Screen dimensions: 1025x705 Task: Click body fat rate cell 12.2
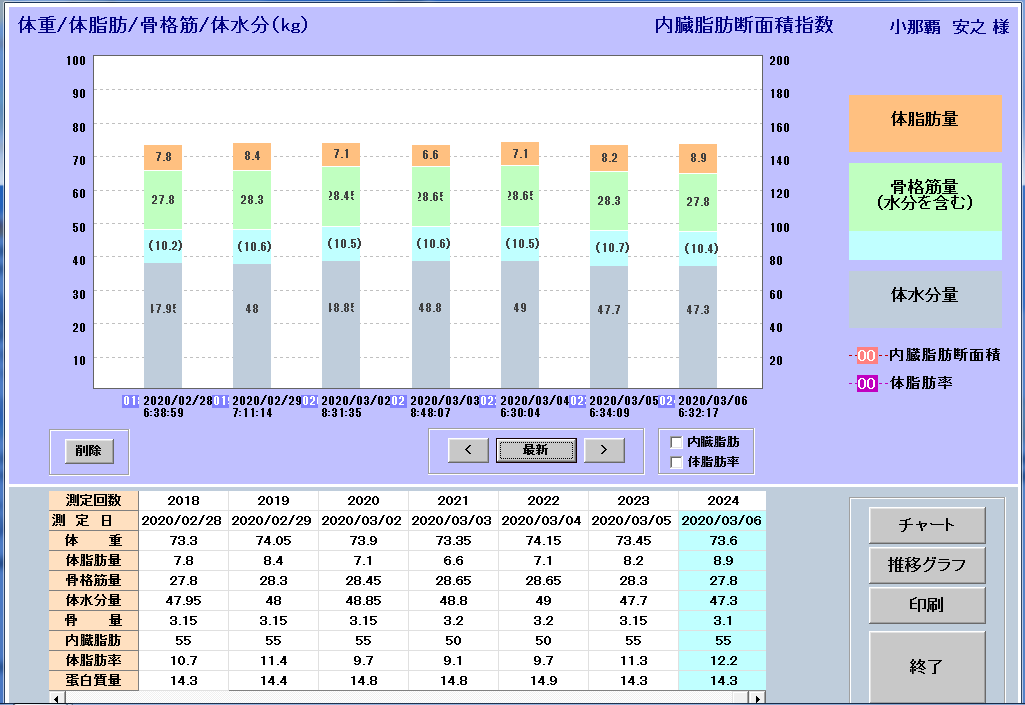[x=722, y=661]
